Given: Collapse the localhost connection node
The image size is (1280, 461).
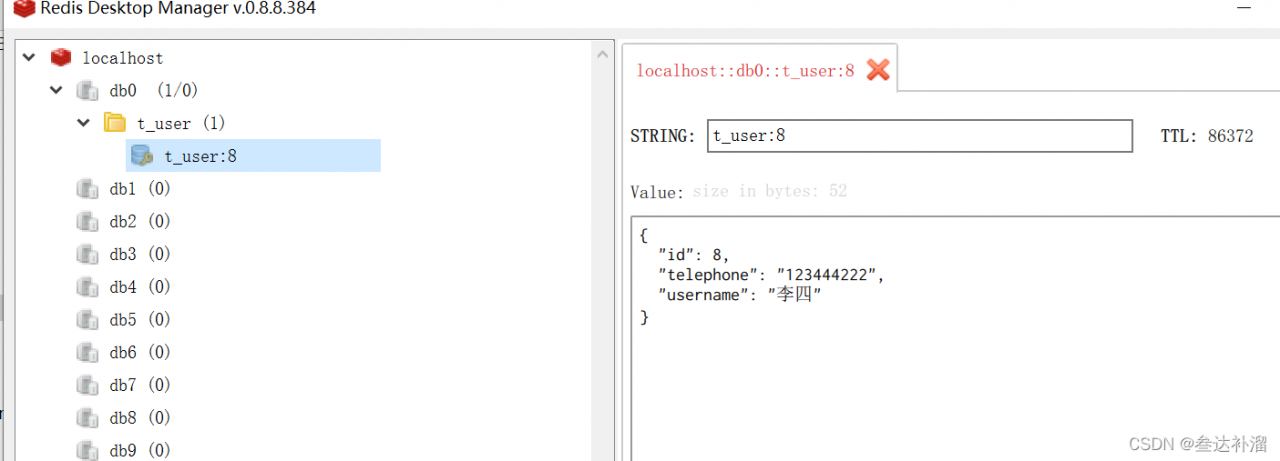Looking at the screenshot, I should pyautogui.click(x=29, y=58).
